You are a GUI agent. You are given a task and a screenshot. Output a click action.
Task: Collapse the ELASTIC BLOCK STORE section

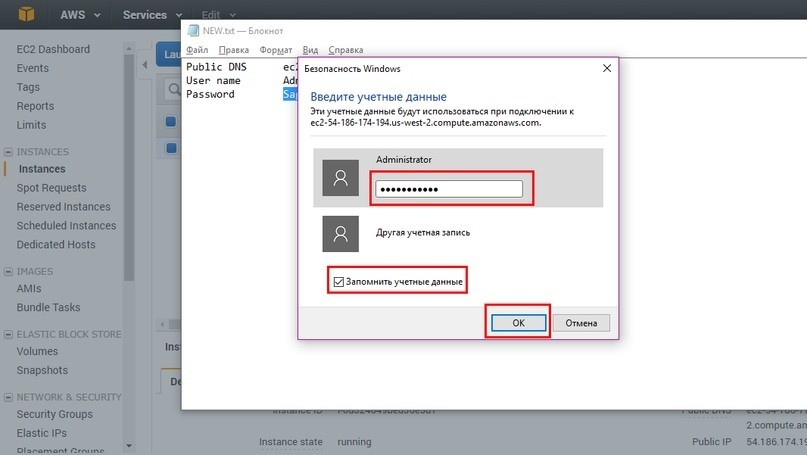coord(8,335)
